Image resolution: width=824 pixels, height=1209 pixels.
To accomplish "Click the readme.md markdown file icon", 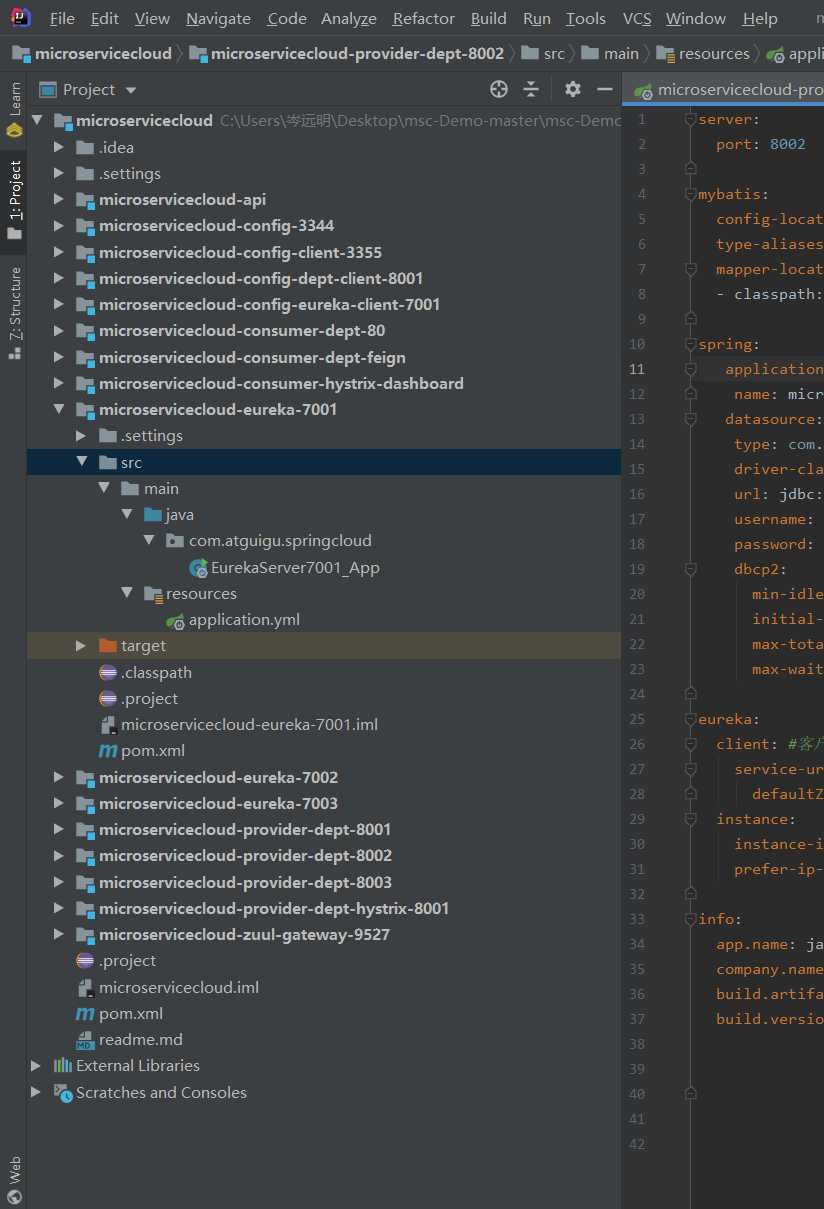I will click(85, 1040).
